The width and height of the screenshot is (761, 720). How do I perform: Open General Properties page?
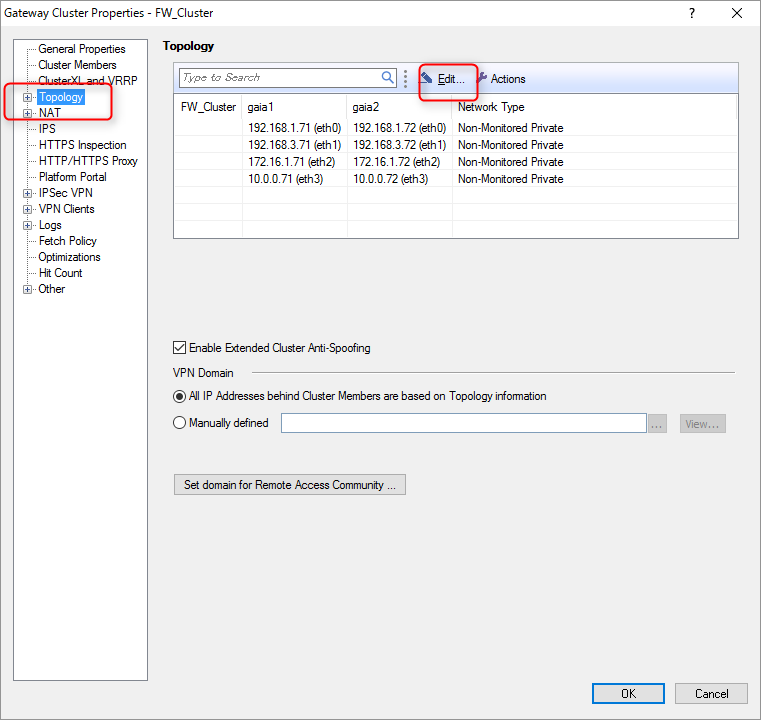(x=82, y=49)
